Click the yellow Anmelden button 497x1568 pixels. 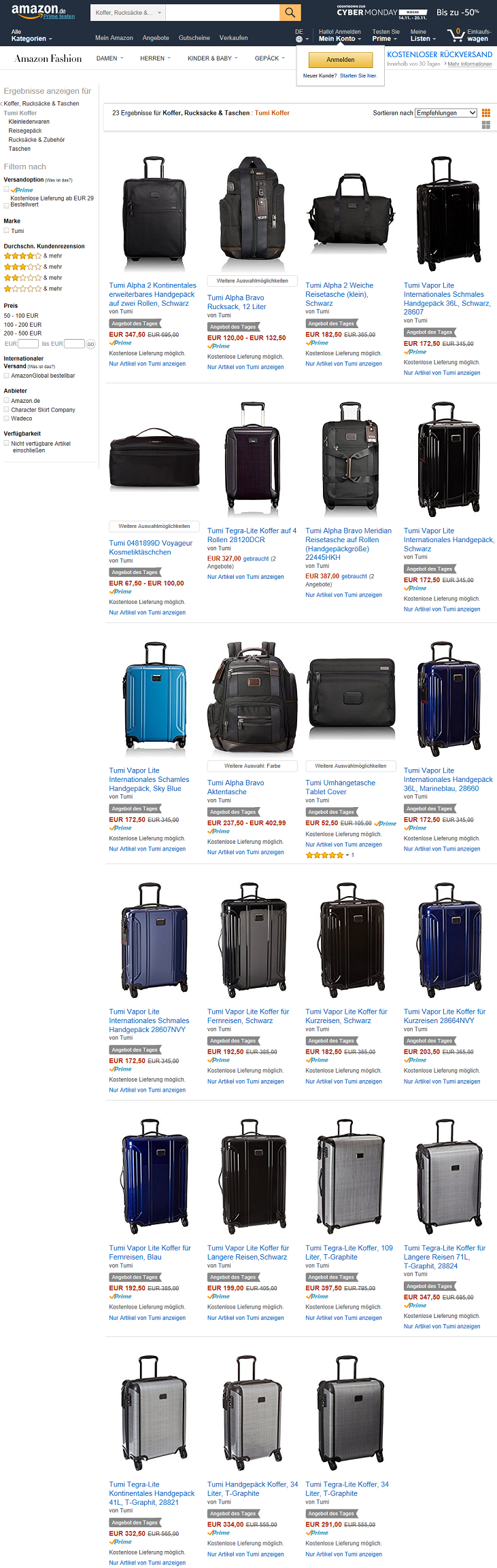click(341, 60)
